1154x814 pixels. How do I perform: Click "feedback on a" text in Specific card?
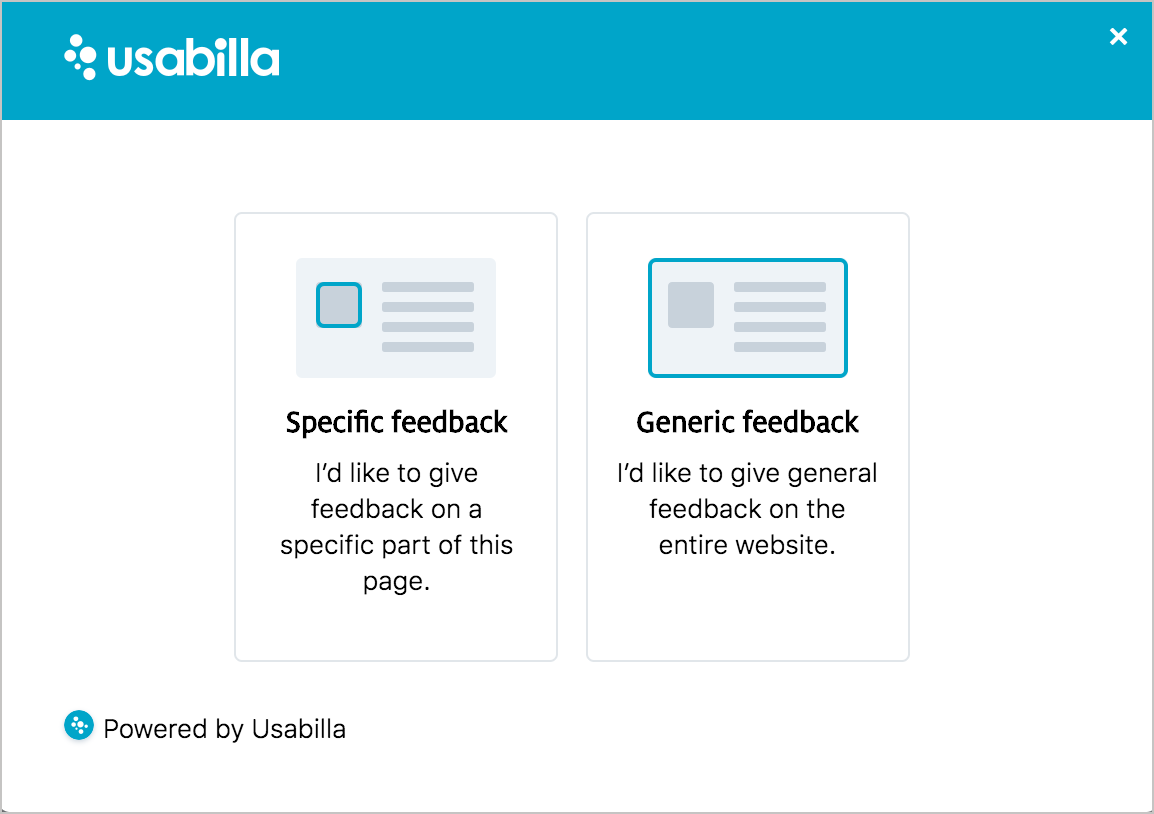[x=396, y=509]
